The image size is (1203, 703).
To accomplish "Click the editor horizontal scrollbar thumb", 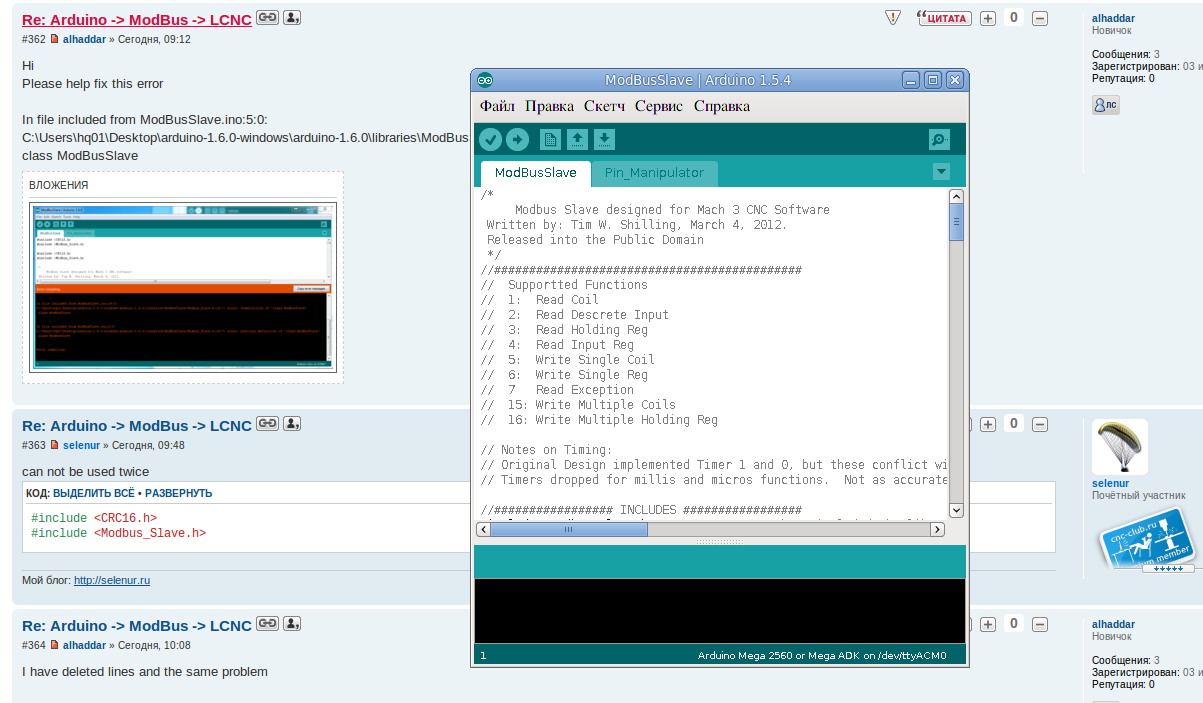I will click(569, 530).
